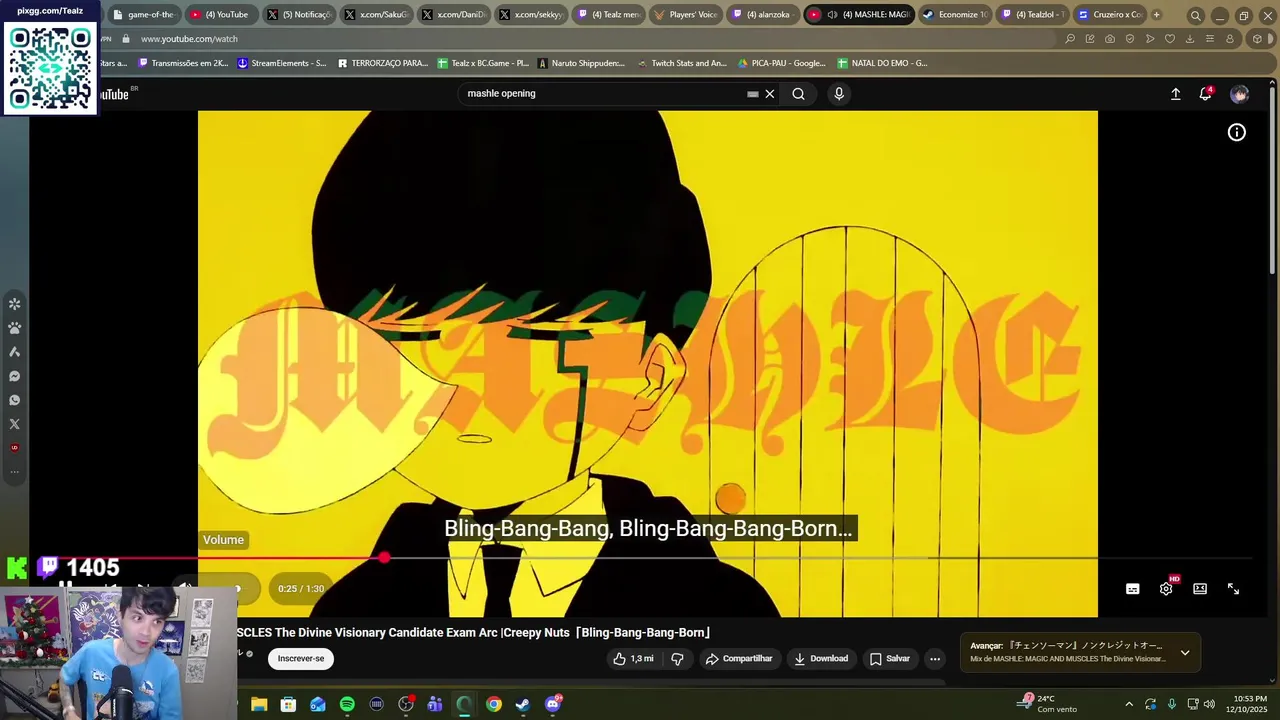This screenshot has height=720, width=1280.
Task: Switch to the 'Economize 10' Steam tab
Action: point(955,15)
